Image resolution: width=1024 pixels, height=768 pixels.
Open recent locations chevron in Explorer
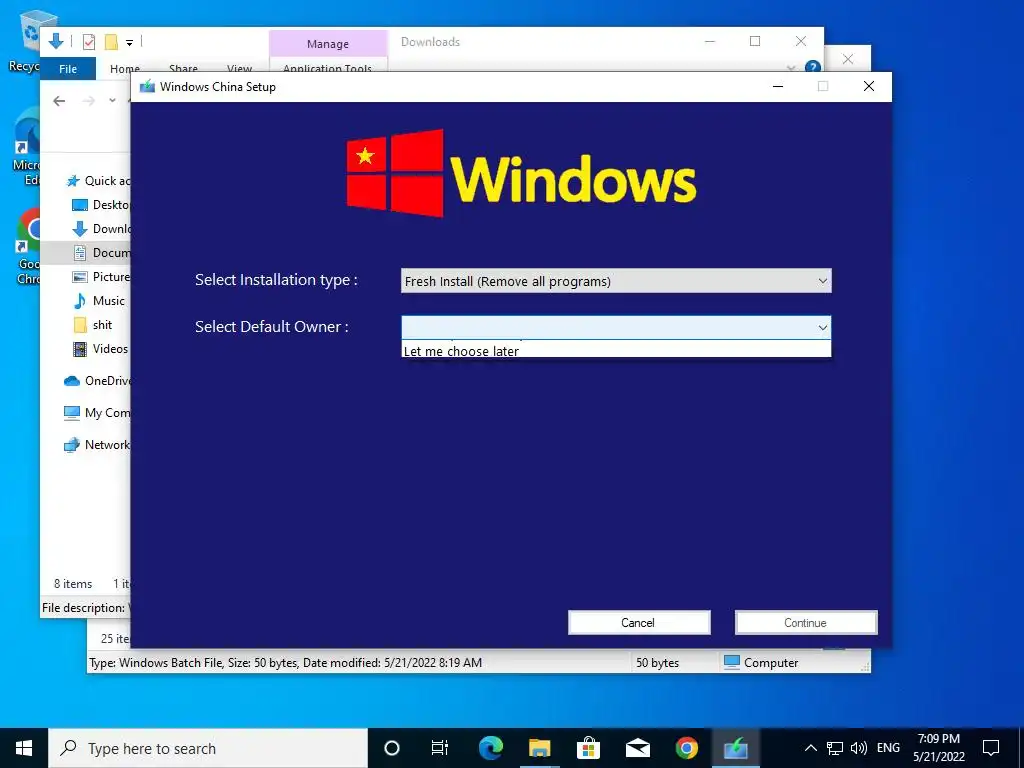pos(112,101)
